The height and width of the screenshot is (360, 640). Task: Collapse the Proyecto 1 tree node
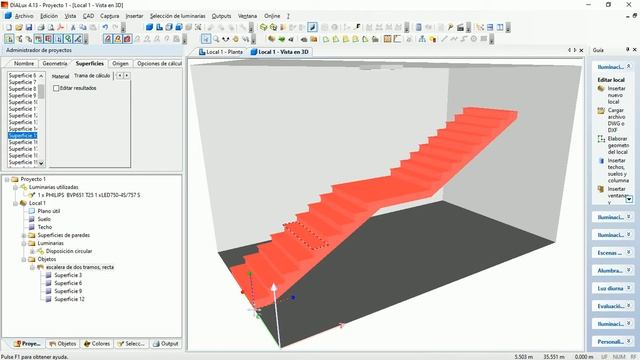point(7,179)
